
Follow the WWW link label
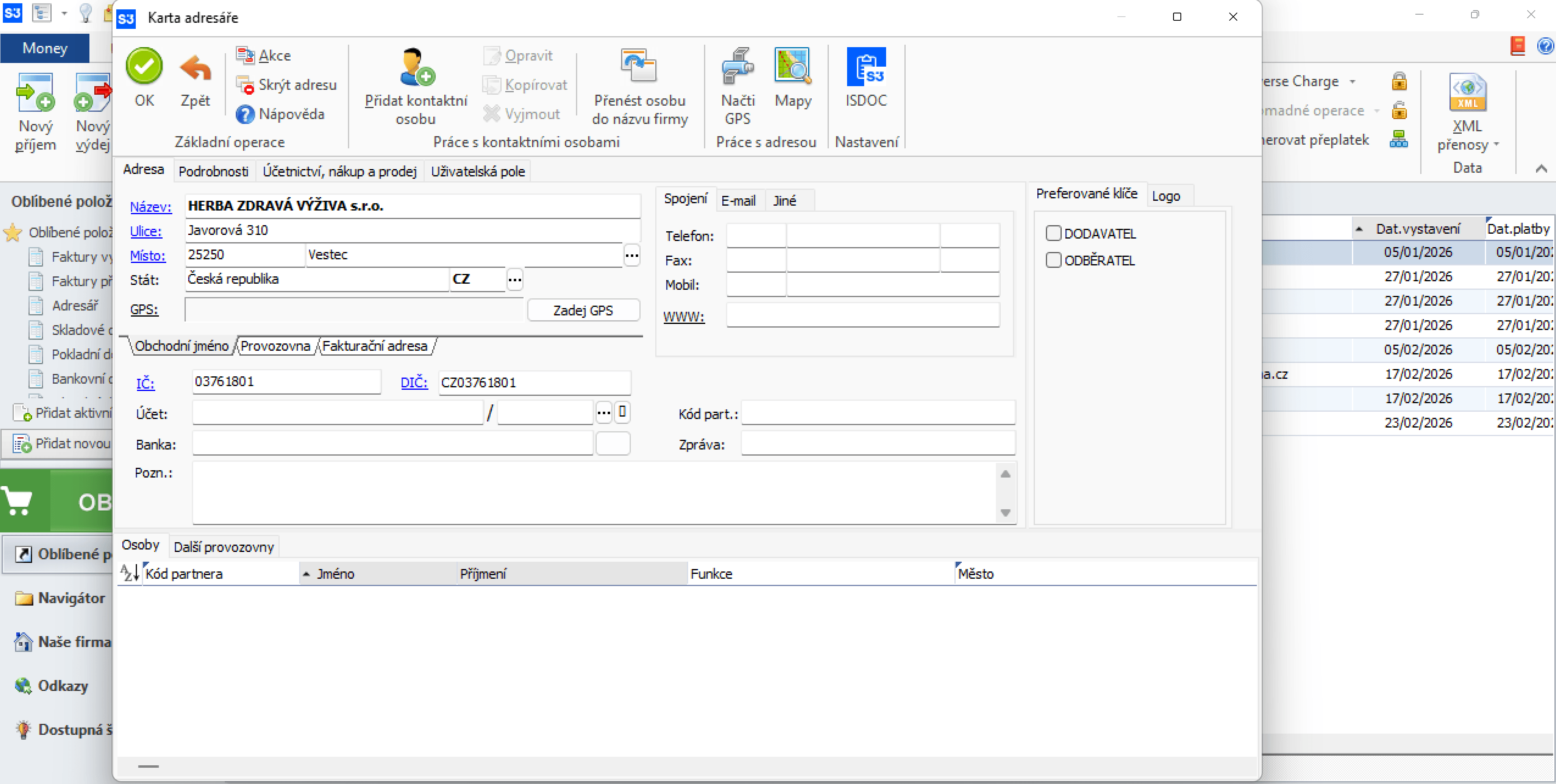click(x=684, y=317)
